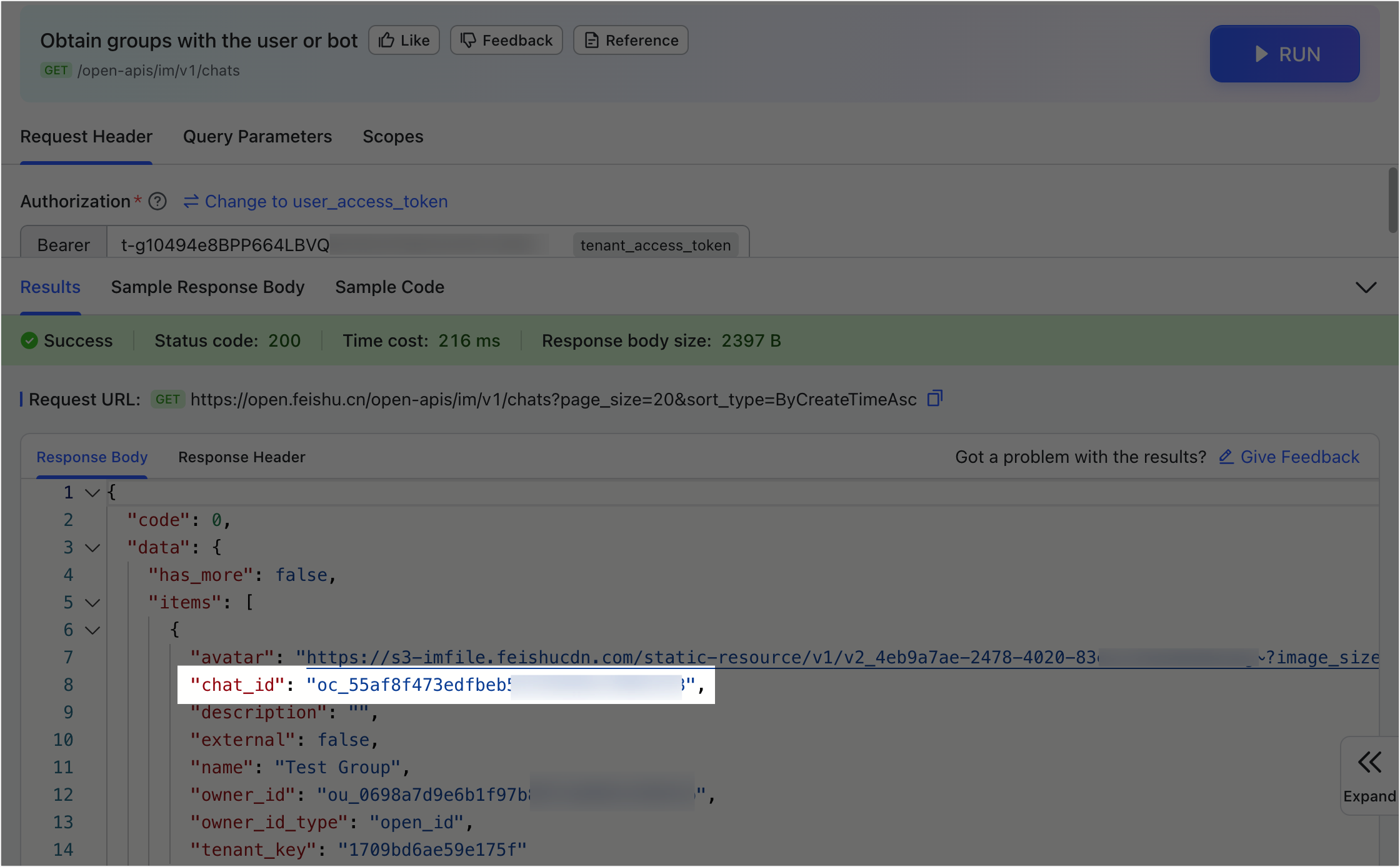Screen dimensions: 1400x867
Task: Collapse the "data" object at line 3
Action: click(x=92, y=548)
